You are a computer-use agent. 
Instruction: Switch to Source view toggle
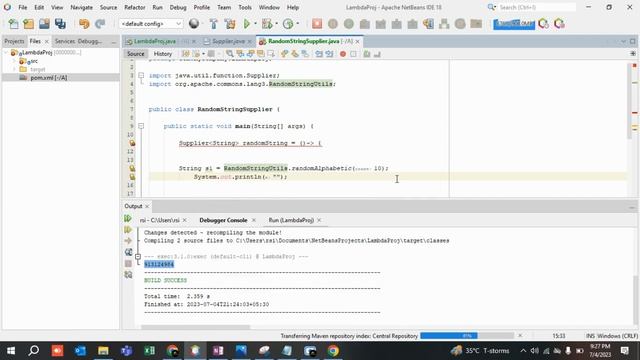[x=136, y=54]
